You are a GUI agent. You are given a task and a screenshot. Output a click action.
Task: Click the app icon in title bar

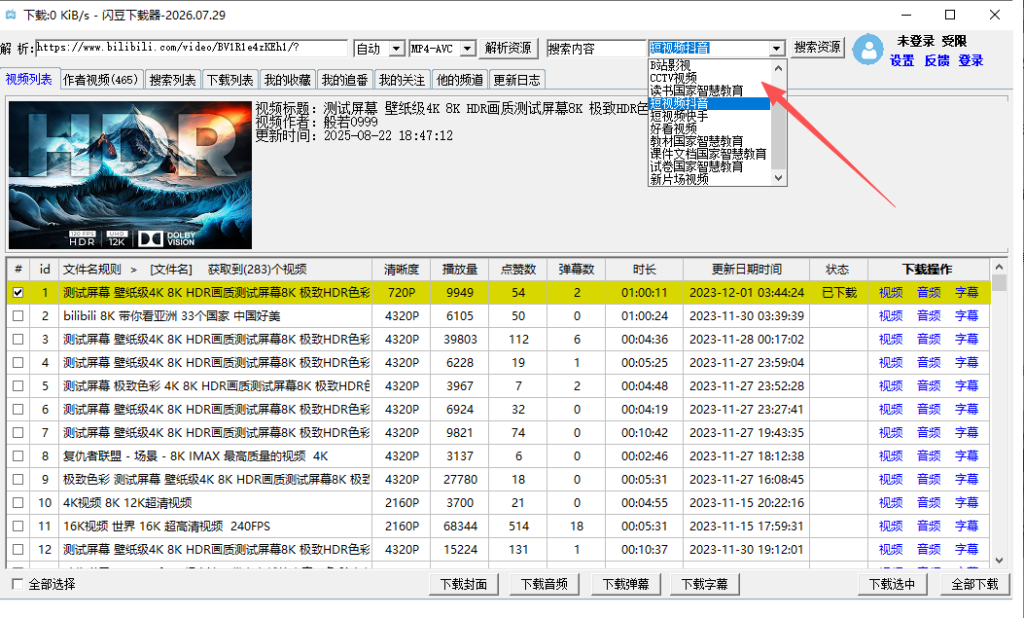click(10, 14)
